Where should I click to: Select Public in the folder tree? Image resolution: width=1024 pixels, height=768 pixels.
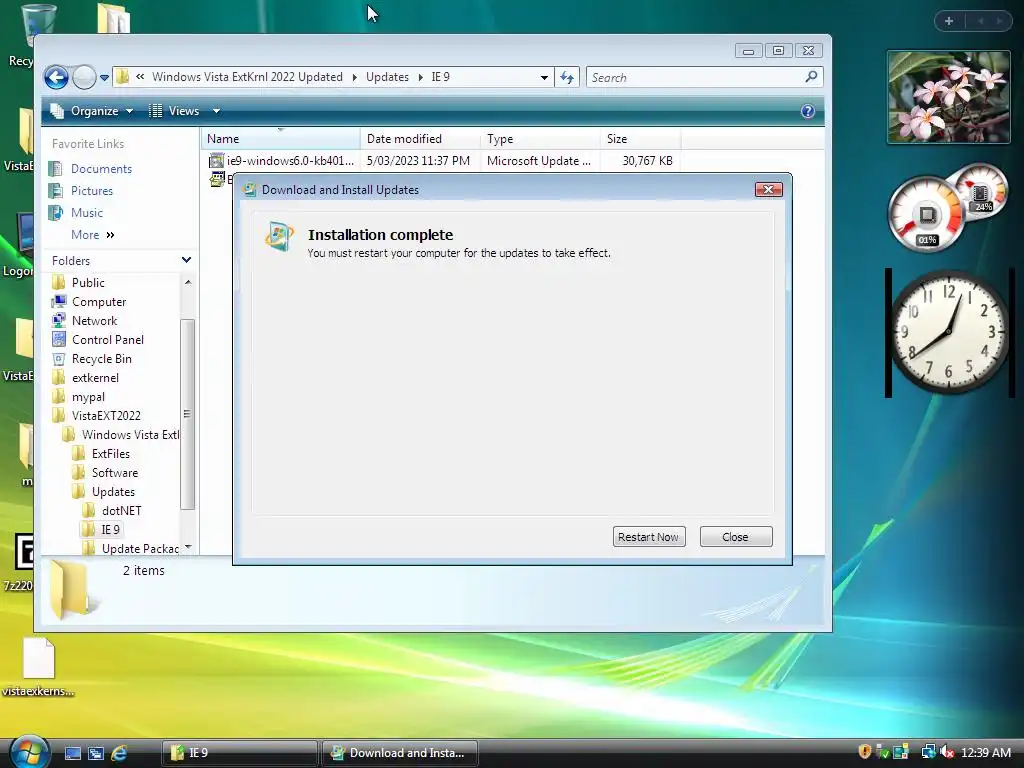tap(88, 283)
